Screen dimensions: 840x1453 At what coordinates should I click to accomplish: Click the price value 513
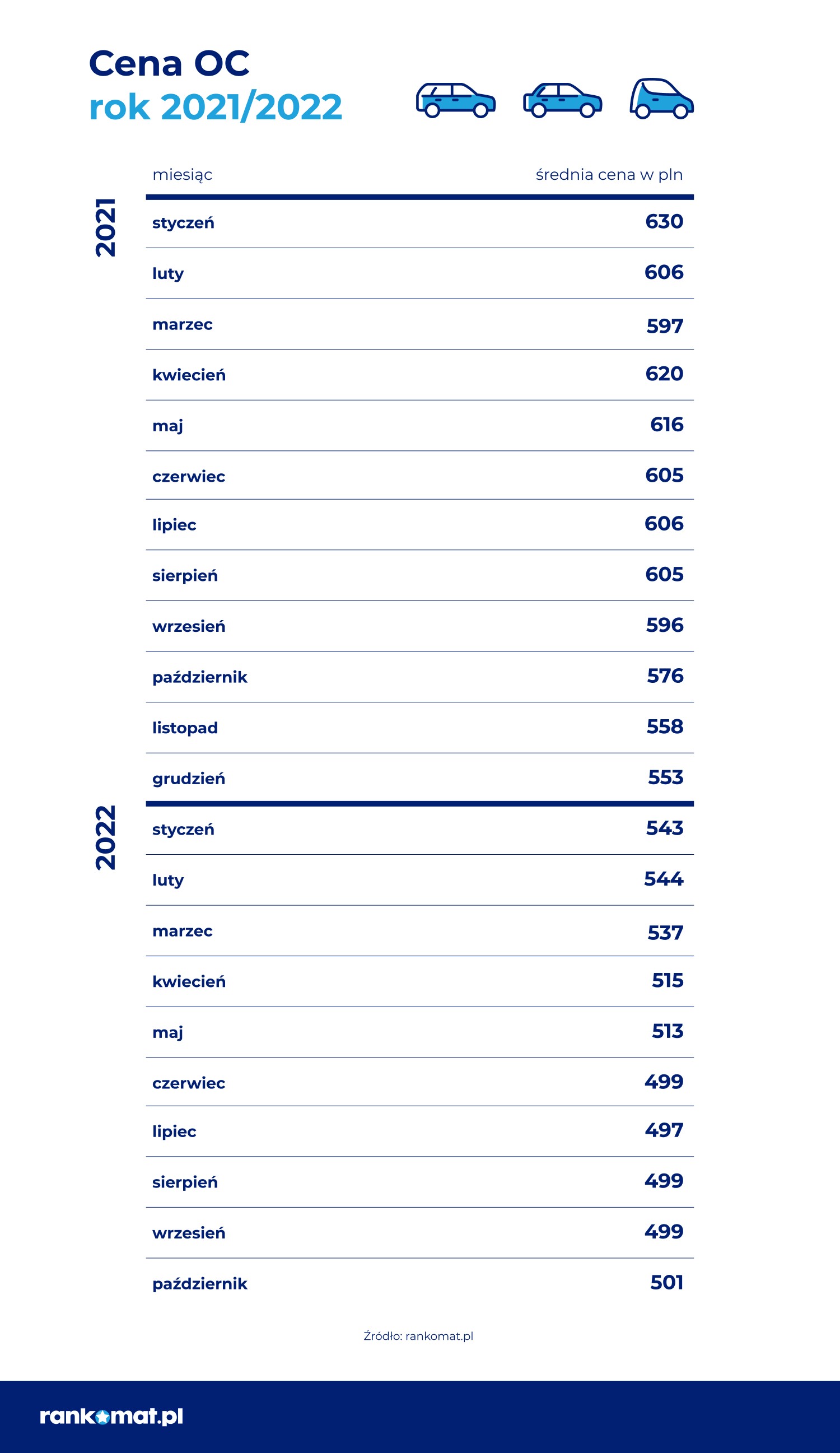coord(667,1031)
